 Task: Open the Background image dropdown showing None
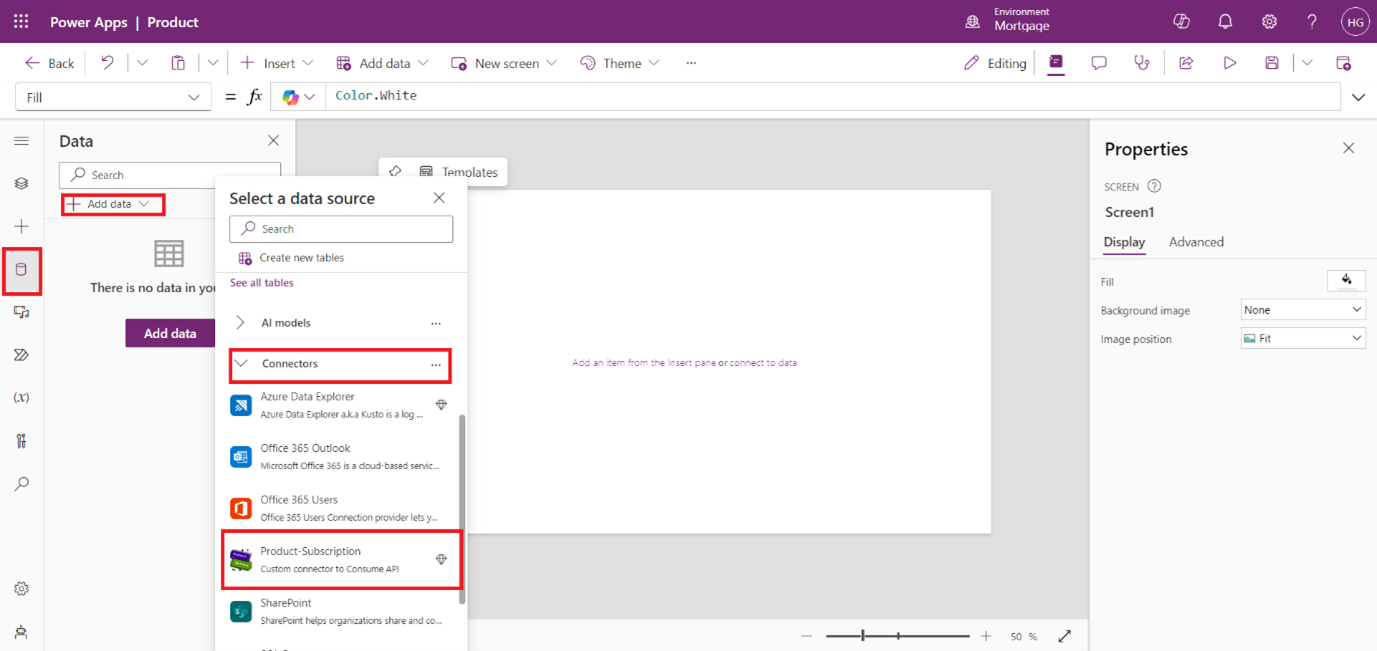[x=1302, y=310]
